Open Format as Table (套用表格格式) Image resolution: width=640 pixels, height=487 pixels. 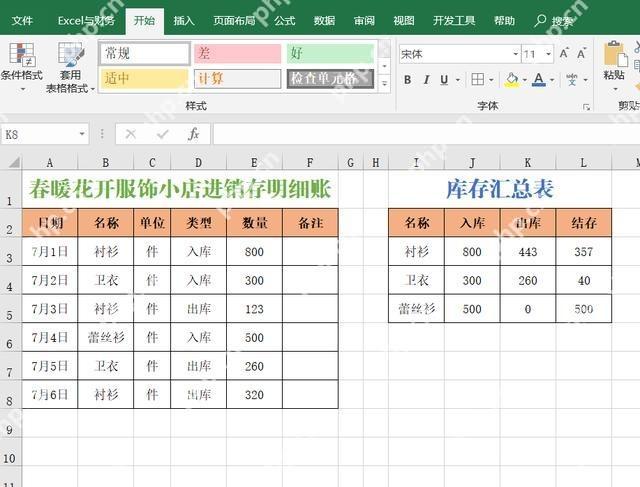click(70, 67)
